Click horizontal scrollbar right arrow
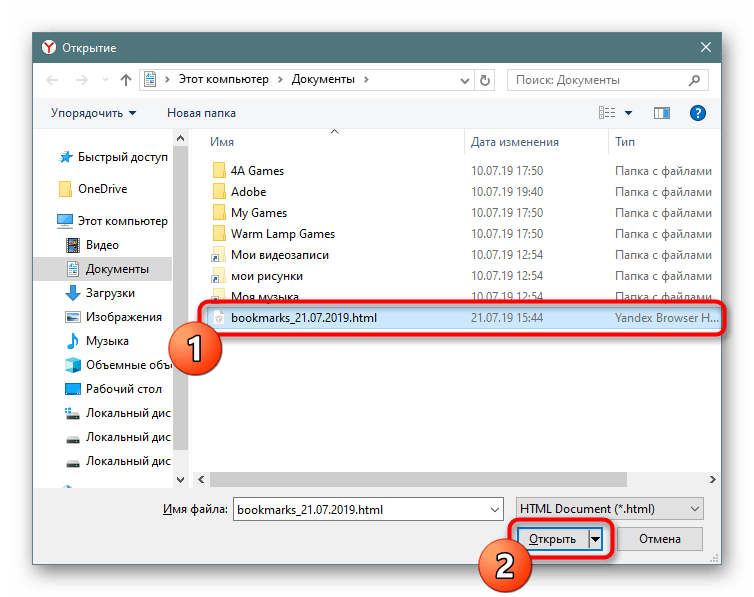 pyautogui.click(x=713, y=479)
